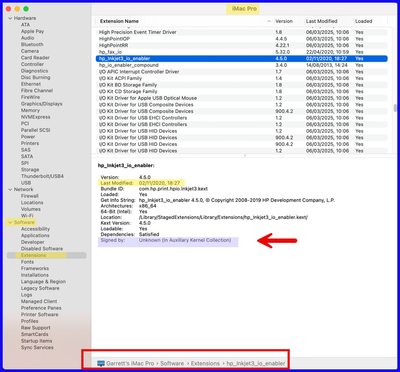Viewport: 400px width, 372px height.
Task: Select Fibre Channel in the sidebar
Action: point(37,91)
